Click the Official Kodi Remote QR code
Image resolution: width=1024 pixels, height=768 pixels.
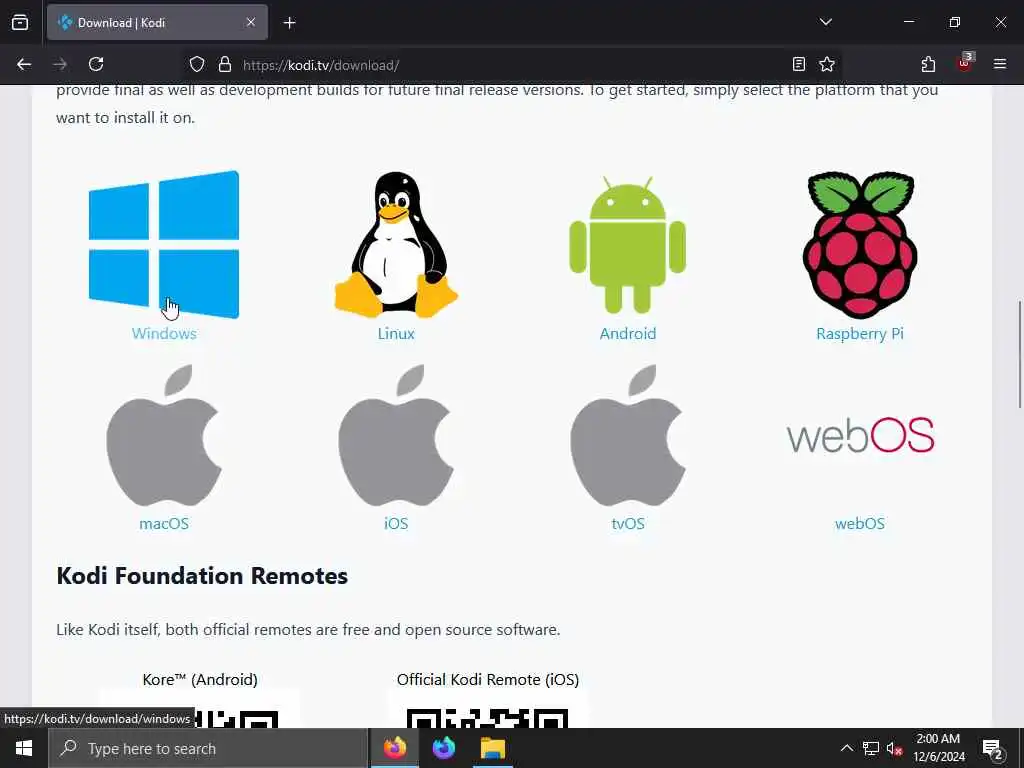point(488,711)
